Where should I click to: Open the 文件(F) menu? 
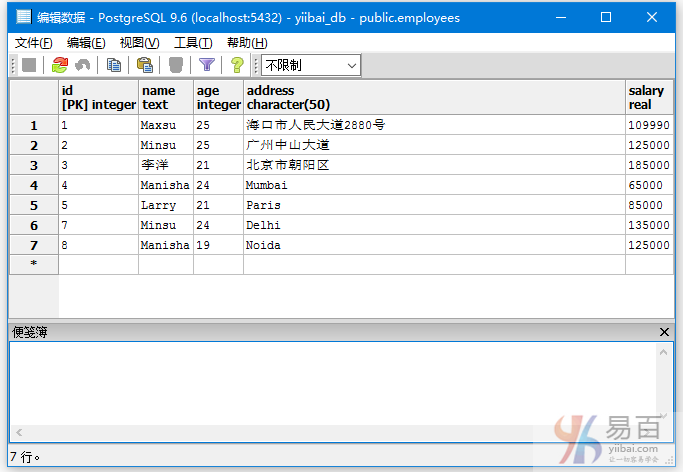point(34,42)
